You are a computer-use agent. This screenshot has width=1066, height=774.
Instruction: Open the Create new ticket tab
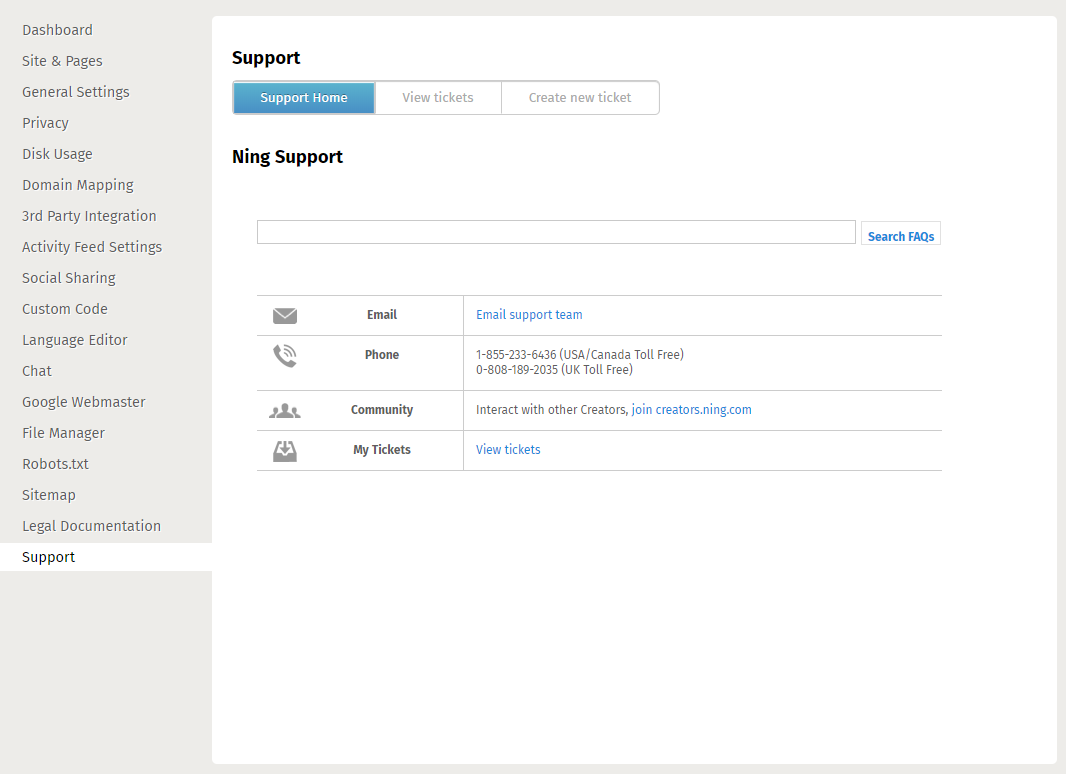tap(580, 98)
